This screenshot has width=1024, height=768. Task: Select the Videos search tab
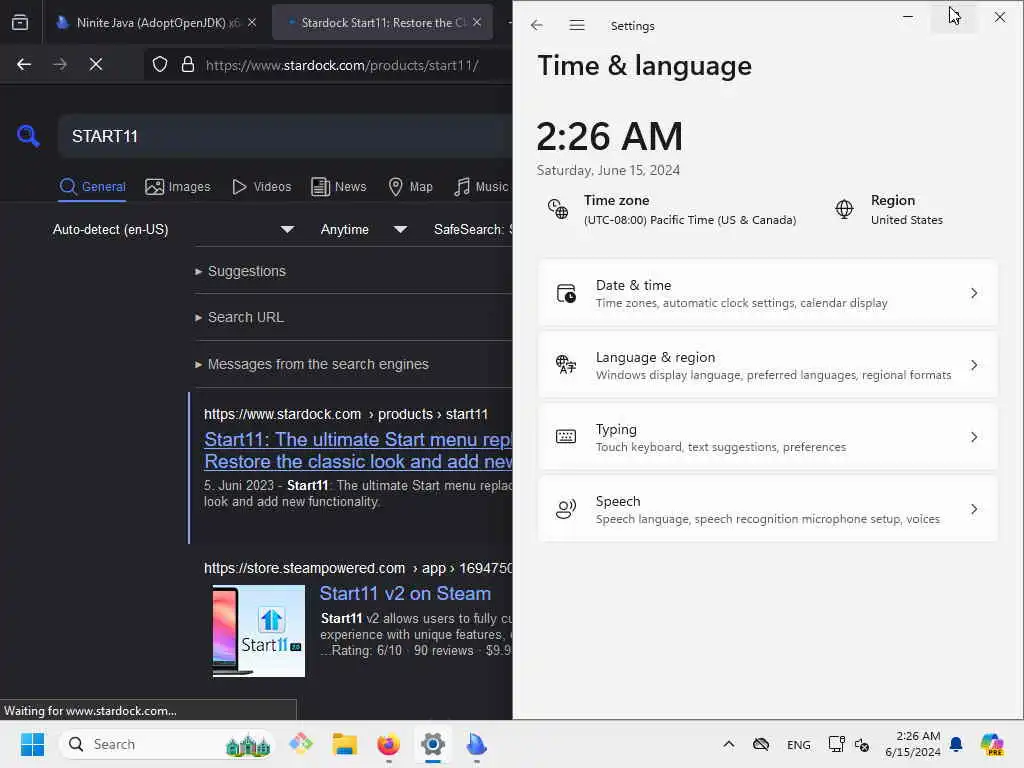click(x=262, y=187)
